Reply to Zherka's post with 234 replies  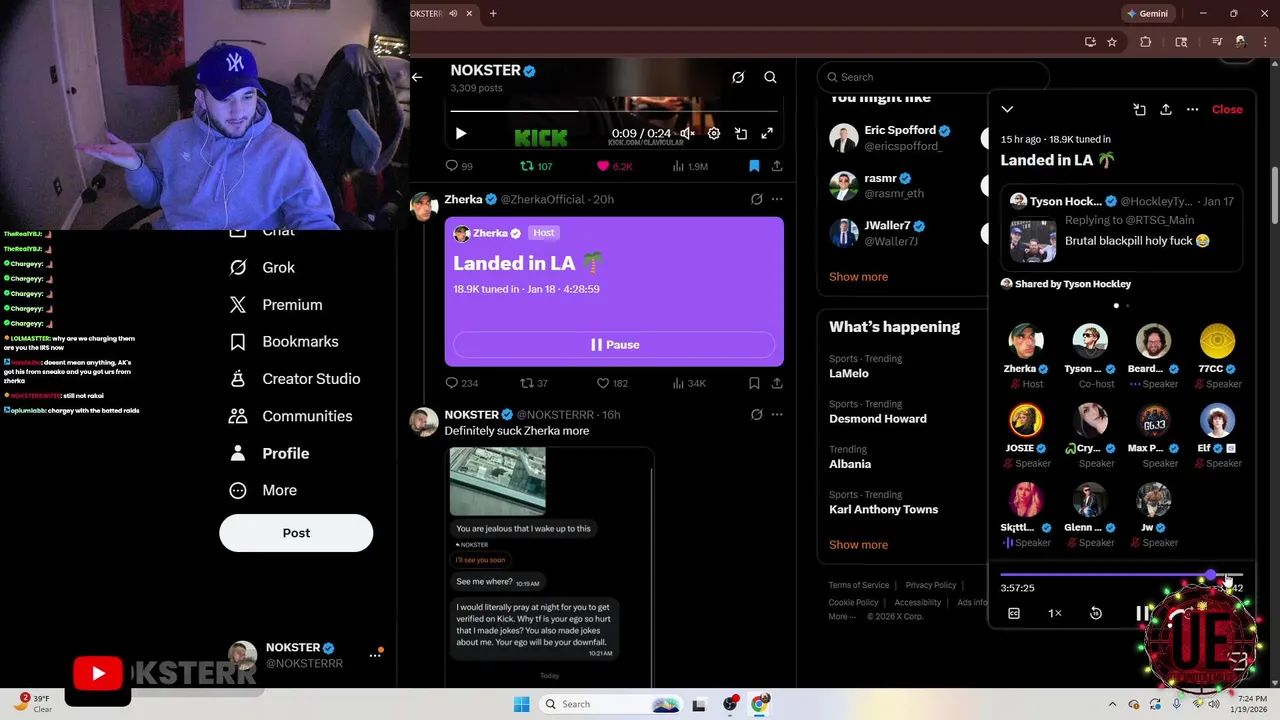[x=462, y=383]
